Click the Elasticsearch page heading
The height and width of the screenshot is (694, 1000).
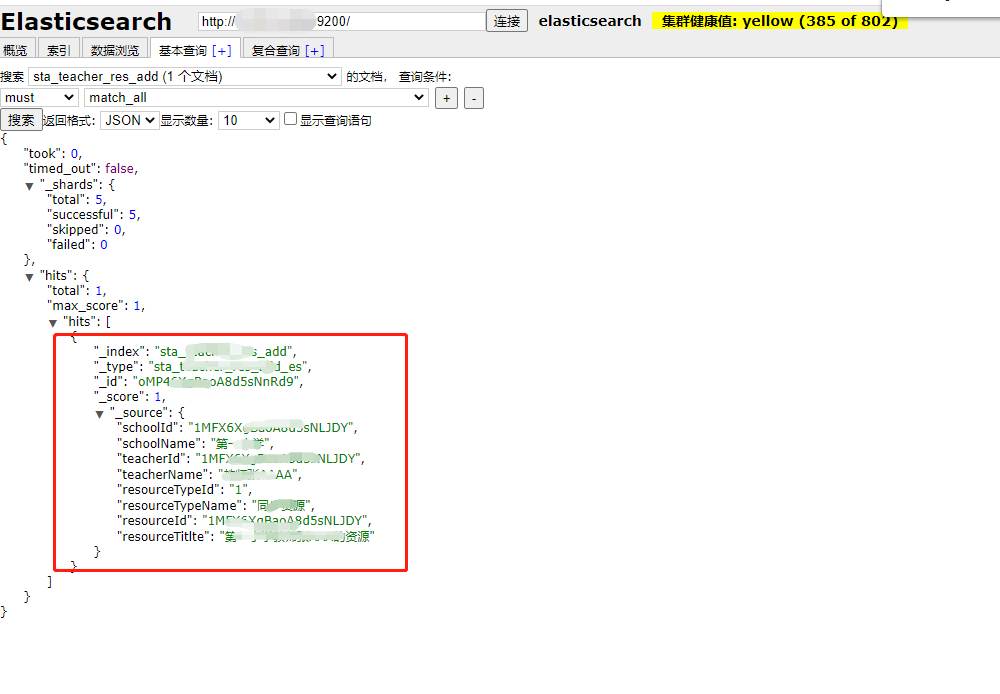click(86, 22)
